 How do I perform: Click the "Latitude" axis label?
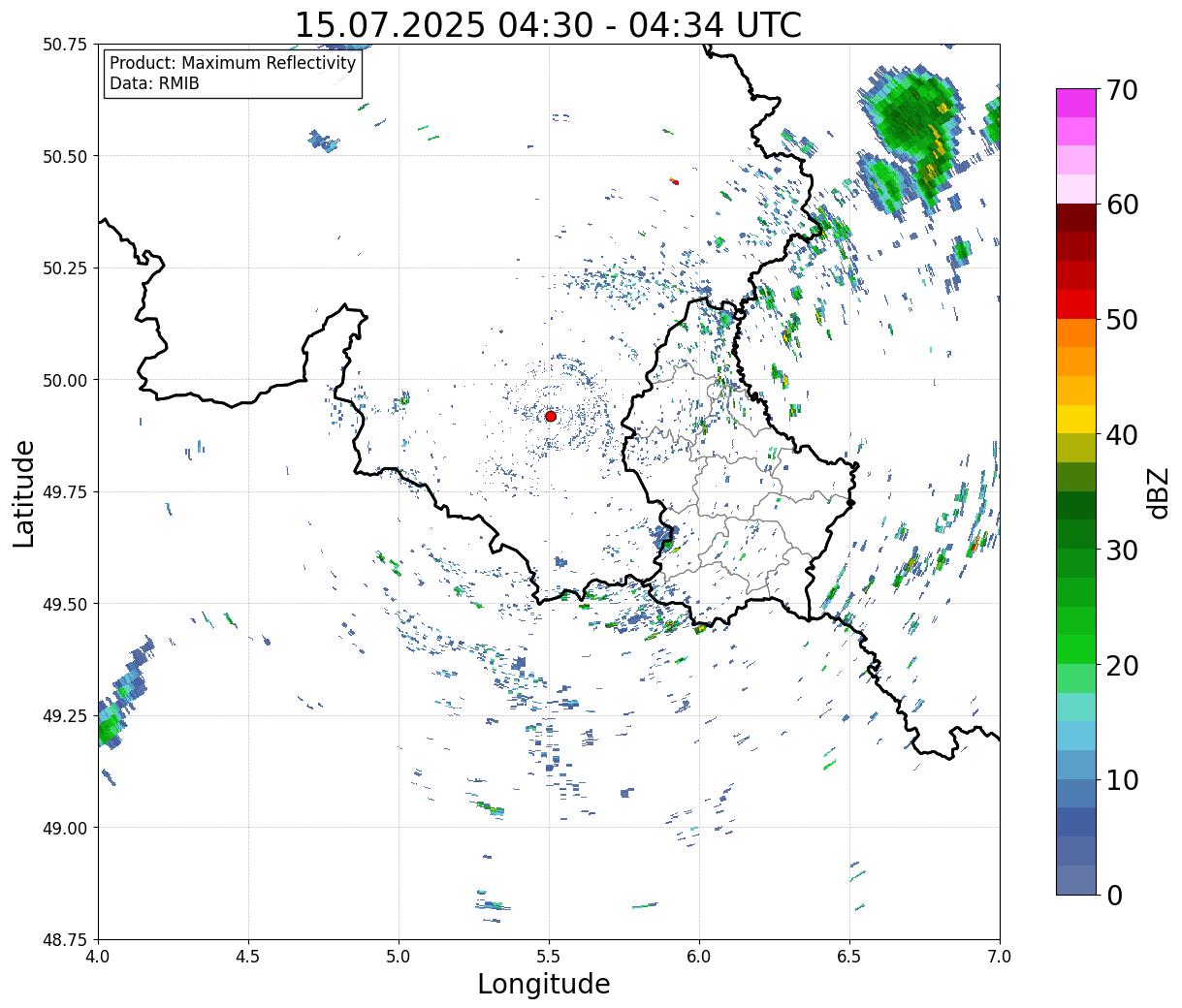(24, 493)
